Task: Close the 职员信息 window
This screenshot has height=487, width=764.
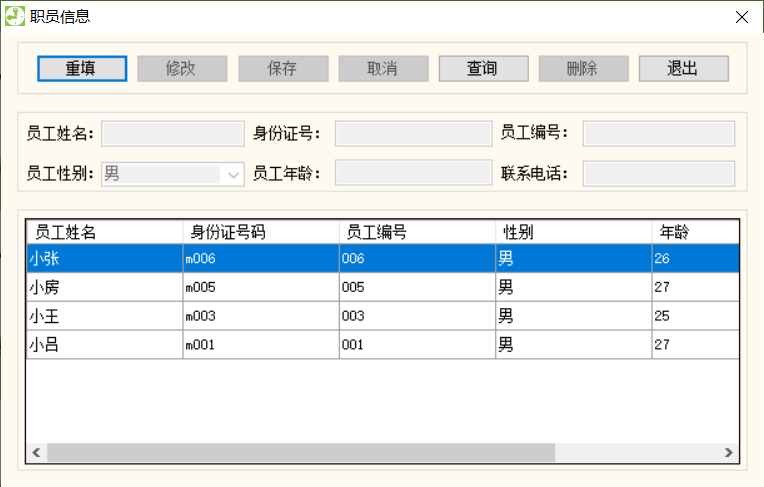Action: tap(742, 17)
